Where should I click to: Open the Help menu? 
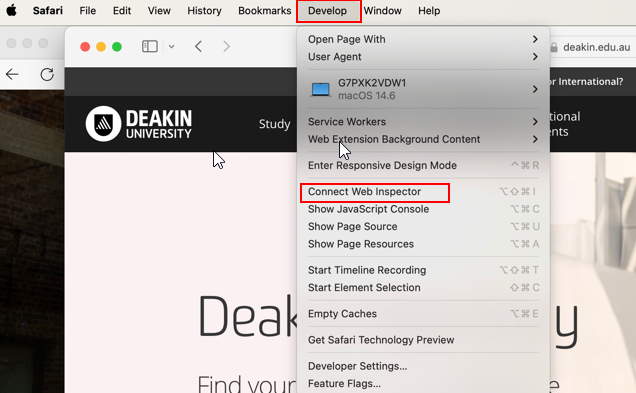pyautogui.click(x=429, y=11)
